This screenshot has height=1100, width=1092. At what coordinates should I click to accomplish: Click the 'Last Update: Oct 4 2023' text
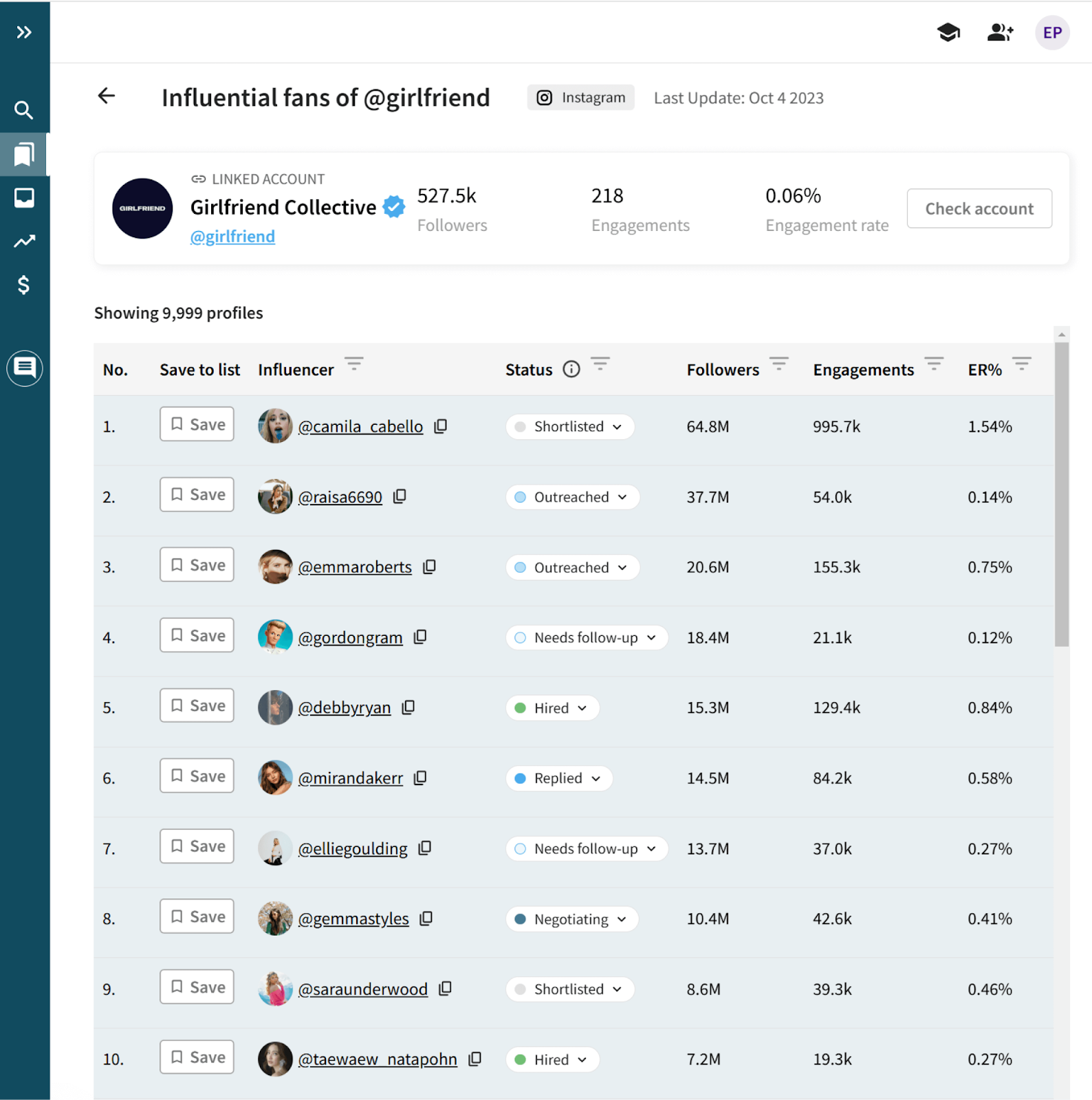[739, 98]
